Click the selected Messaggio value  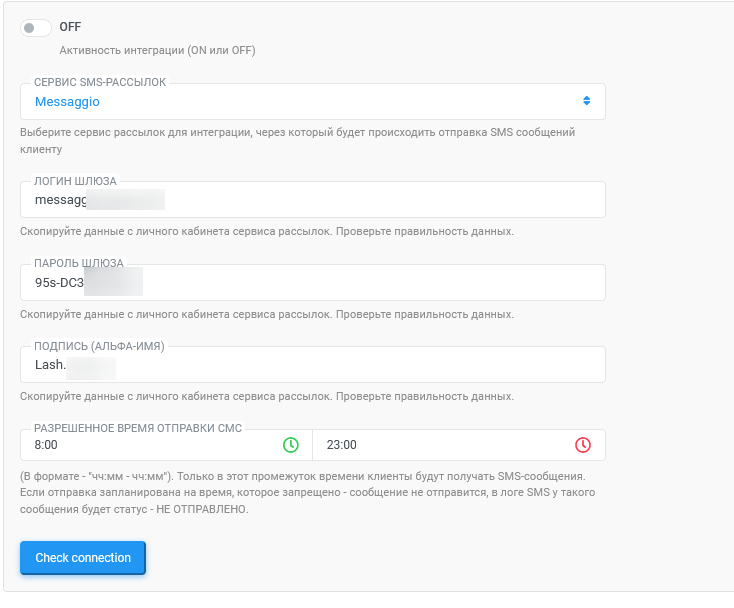coord(67,102)
